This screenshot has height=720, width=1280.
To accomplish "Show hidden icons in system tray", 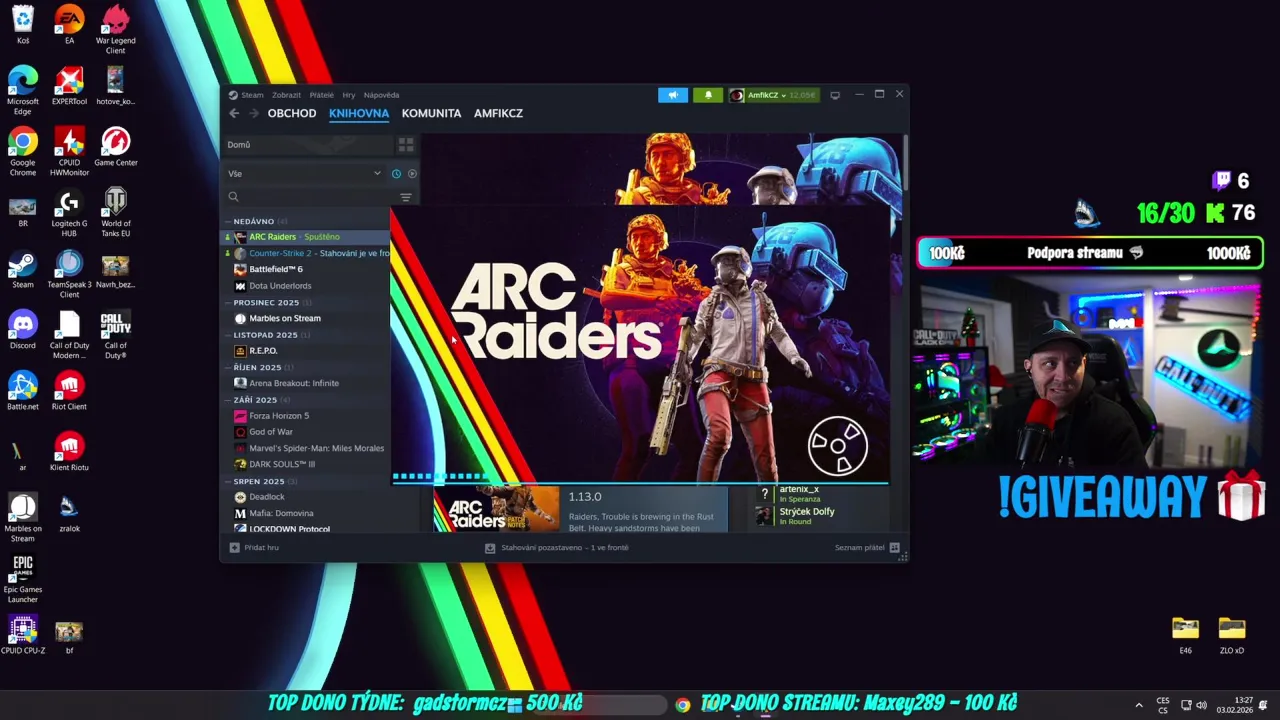I will (x=1139, y=705).
